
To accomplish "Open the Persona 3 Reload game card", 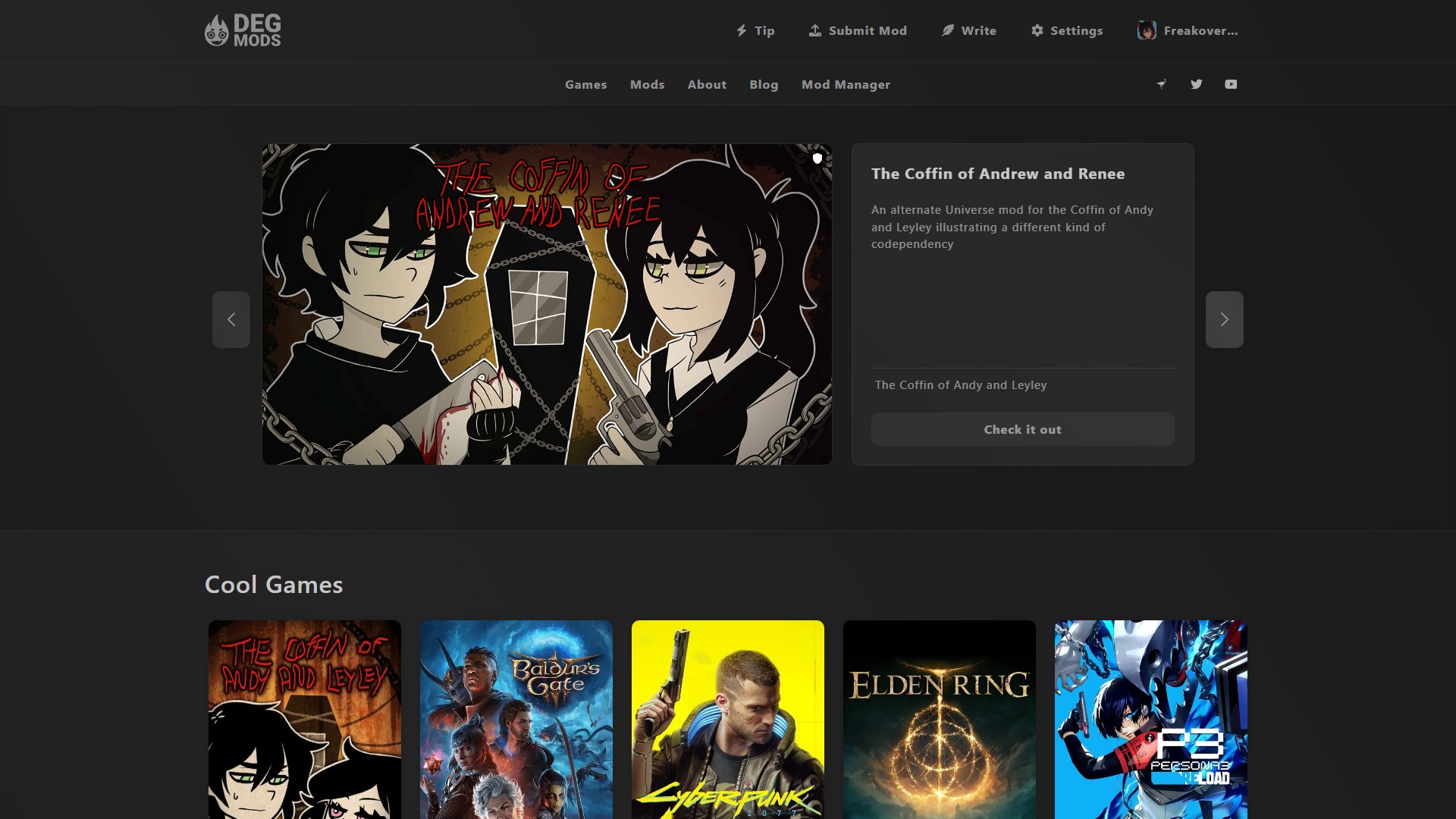I will coord(1150,719).
